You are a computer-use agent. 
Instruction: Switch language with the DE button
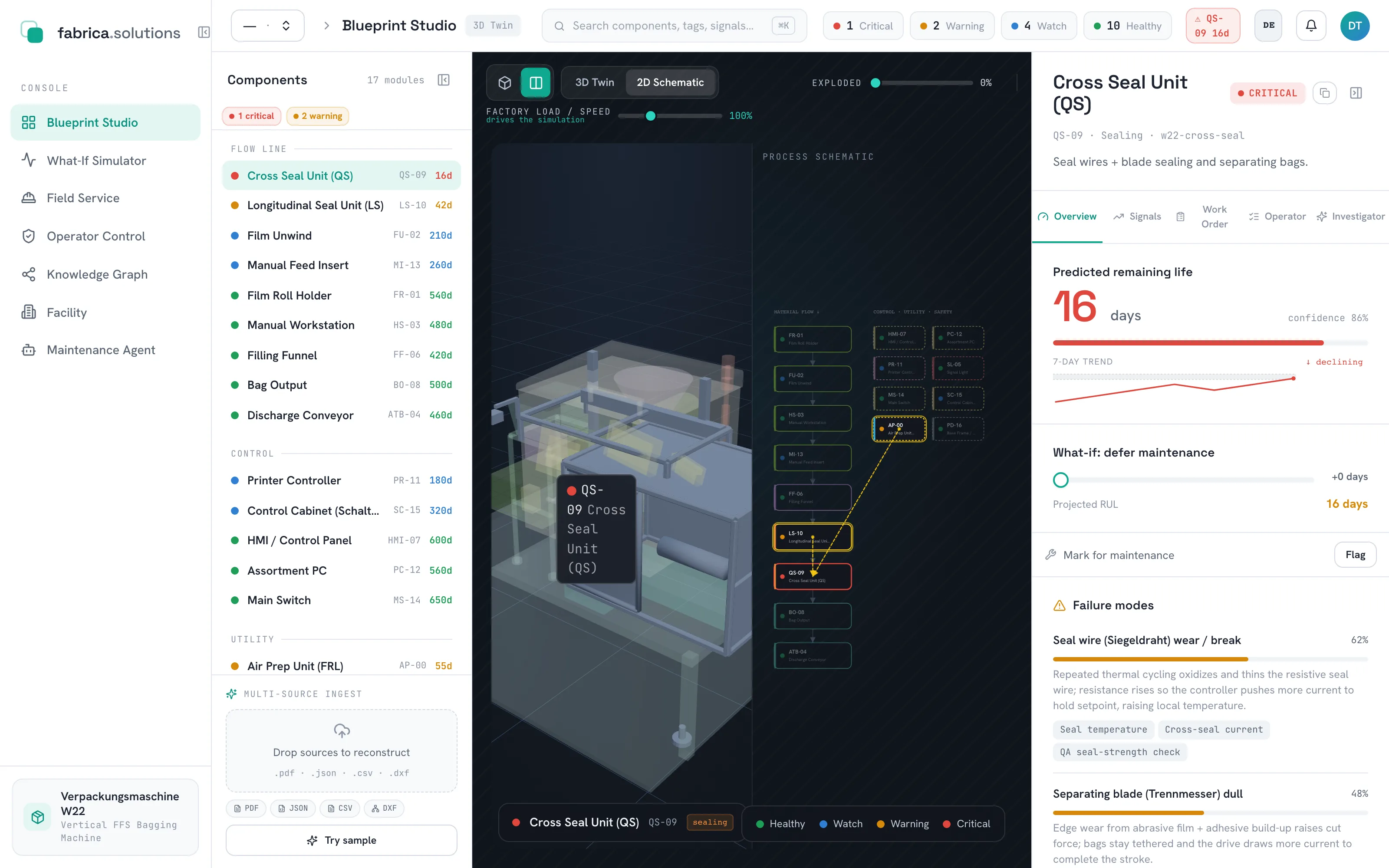1268,25
